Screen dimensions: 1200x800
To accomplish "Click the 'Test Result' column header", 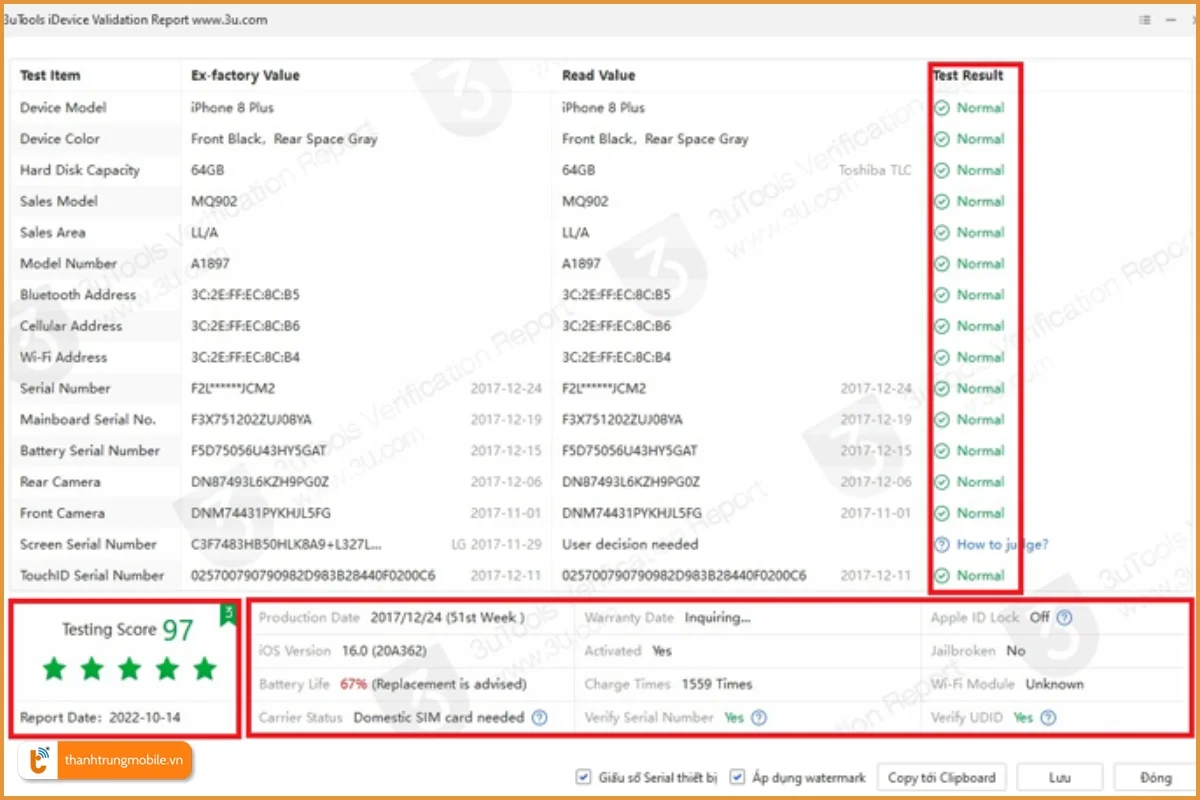I will (x=968, y=76).
